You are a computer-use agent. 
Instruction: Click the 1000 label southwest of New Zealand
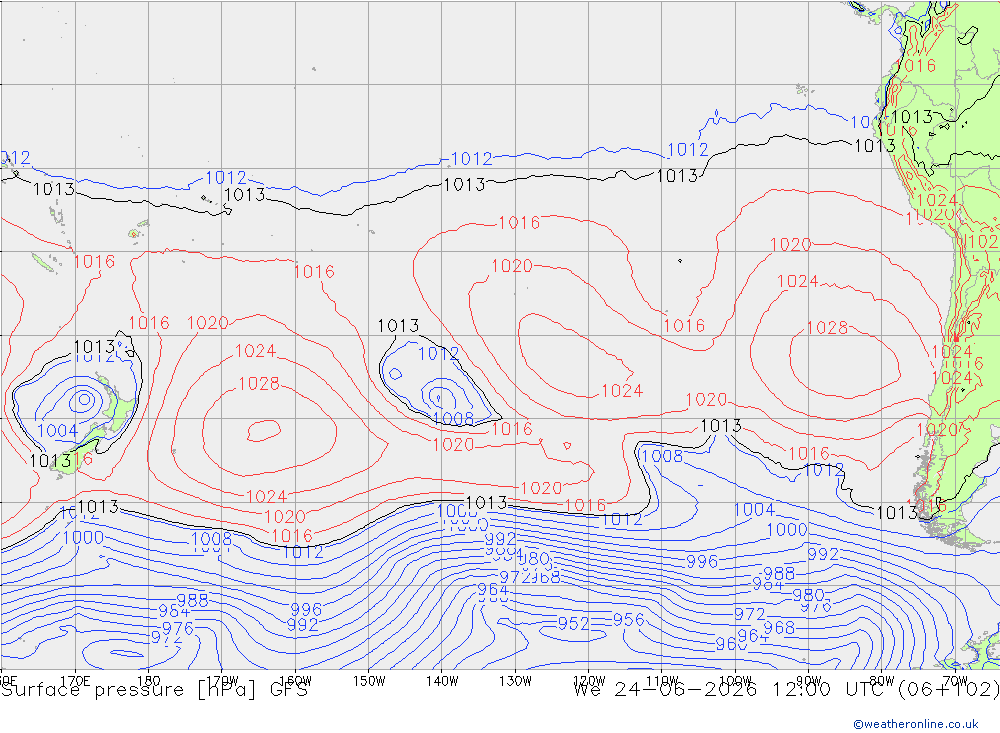(83, 537)
